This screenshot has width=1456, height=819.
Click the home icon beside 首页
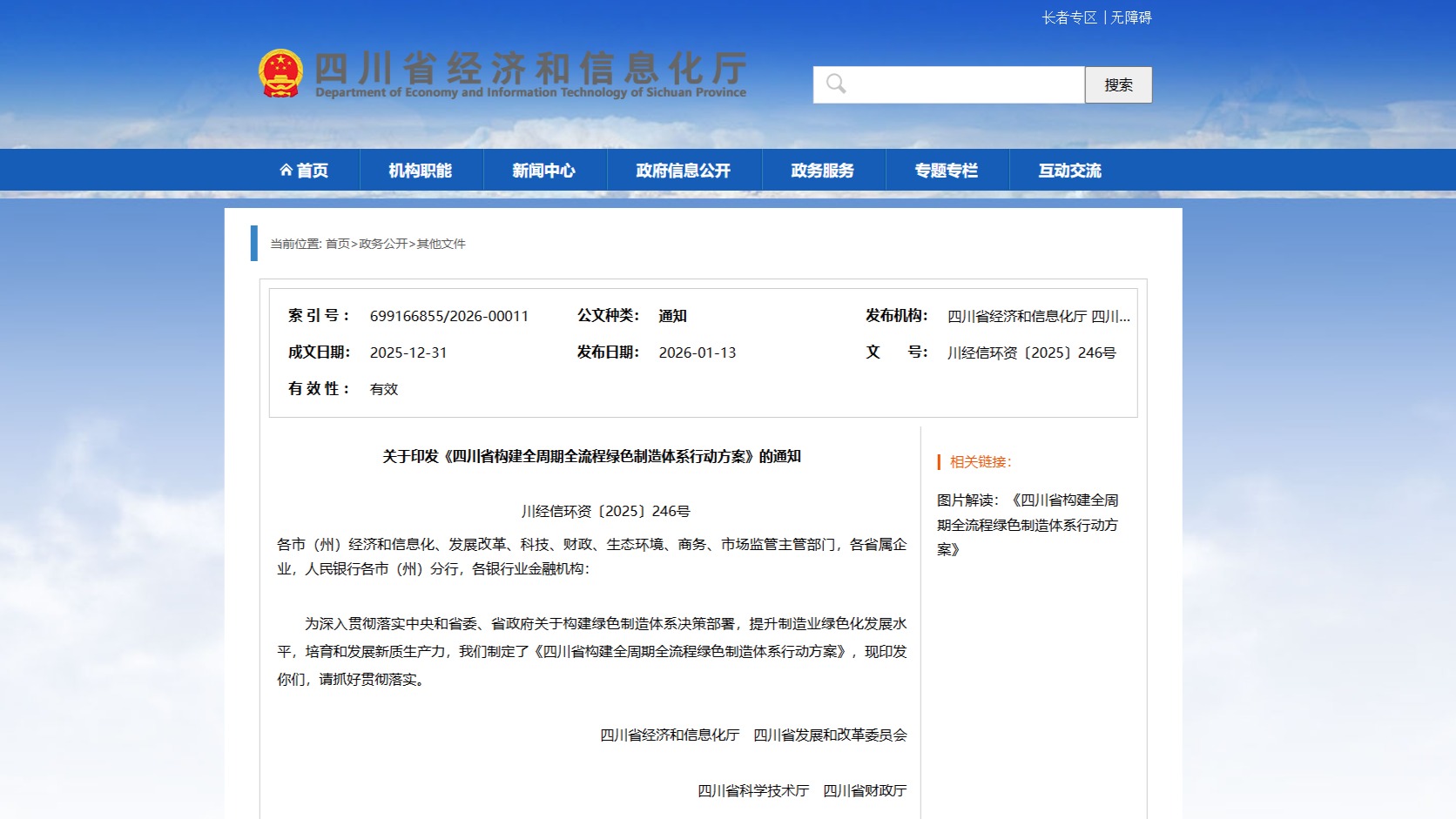286,171
